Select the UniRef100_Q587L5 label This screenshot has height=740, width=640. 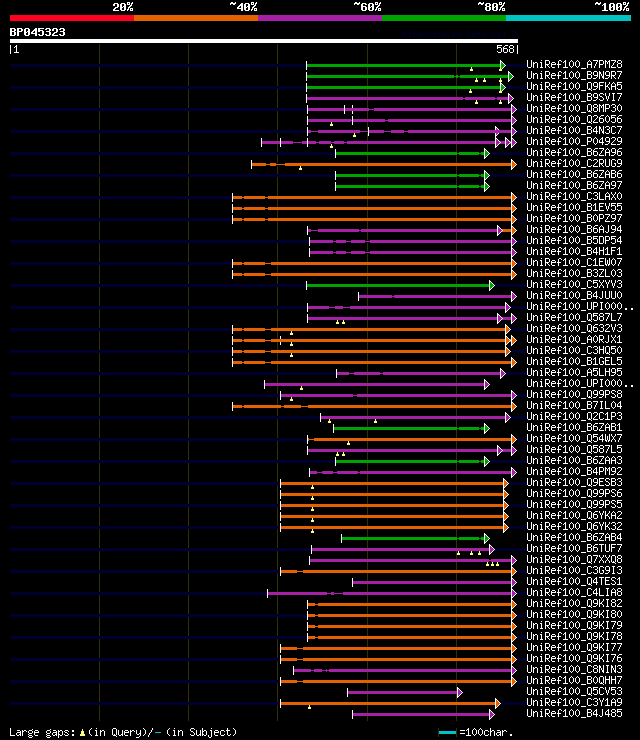574,449
